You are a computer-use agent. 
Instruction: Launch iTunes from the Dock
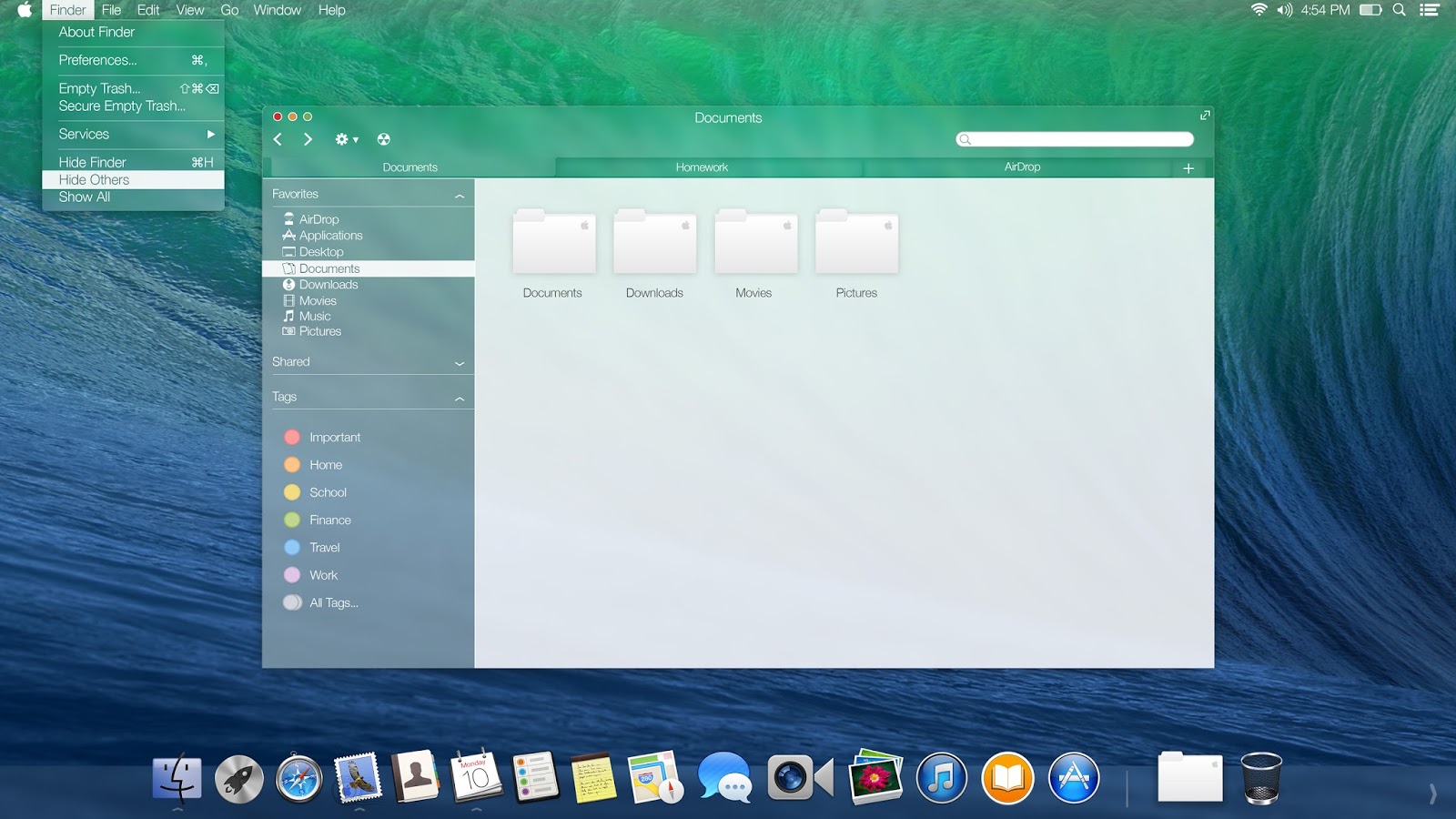pyautogui.click(x=941, y=779)
